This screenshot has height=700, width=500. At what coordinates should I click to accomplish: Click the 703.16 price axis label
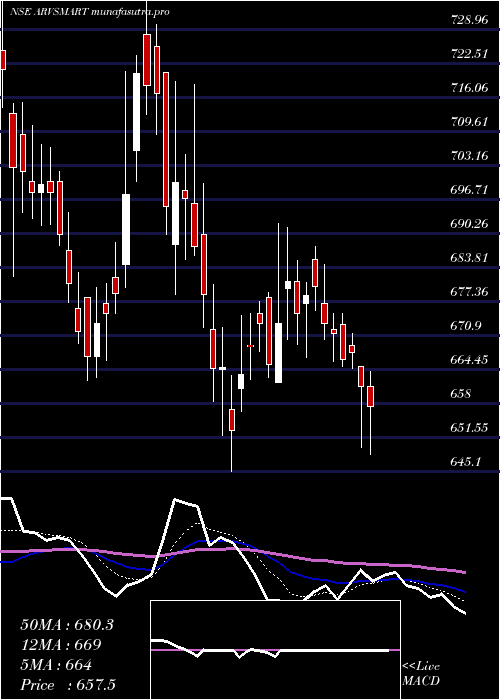(x=468, y=156)
